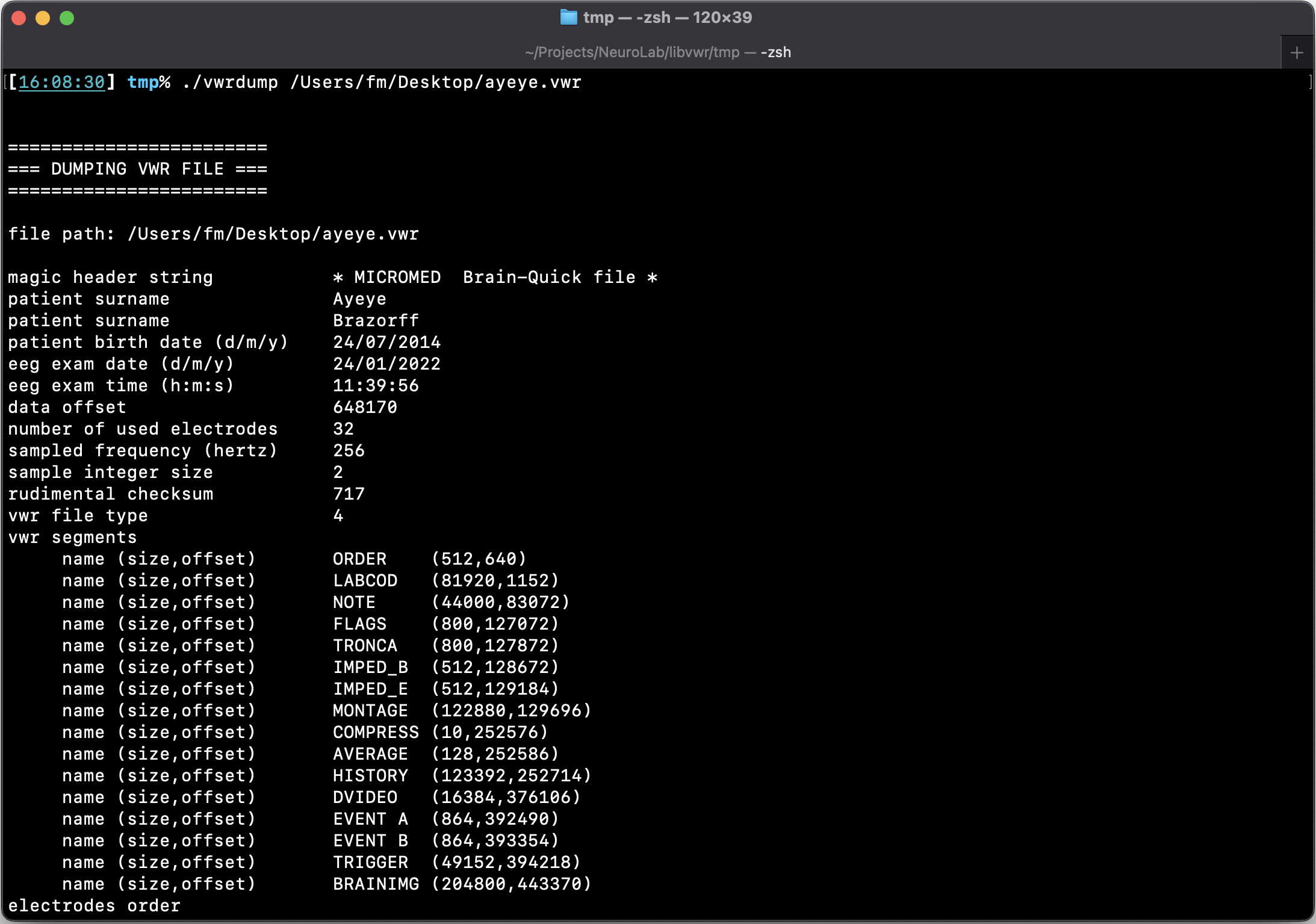Click the blue tmp prompt text
1316x924 pixels.
[142, 82]
